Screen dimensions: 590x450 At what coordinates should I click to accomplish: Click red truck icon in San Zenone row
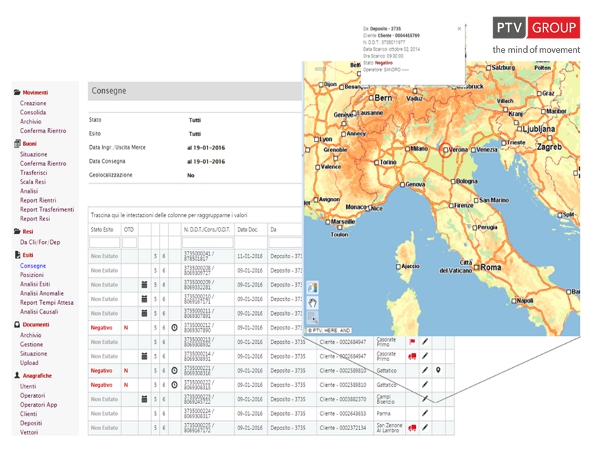click(x=412, y=428)
